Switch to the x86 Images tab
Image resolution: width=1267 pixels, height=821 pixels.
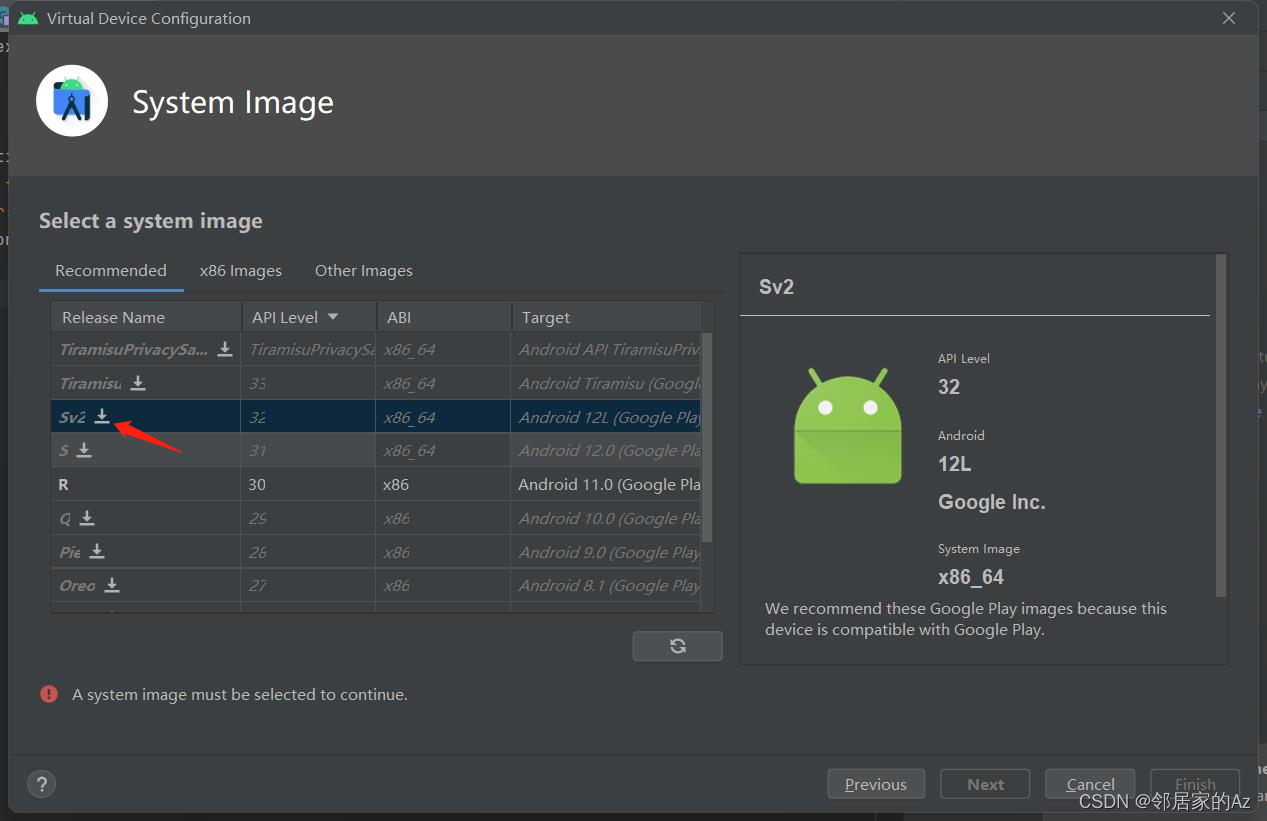[x=241, y=271]
